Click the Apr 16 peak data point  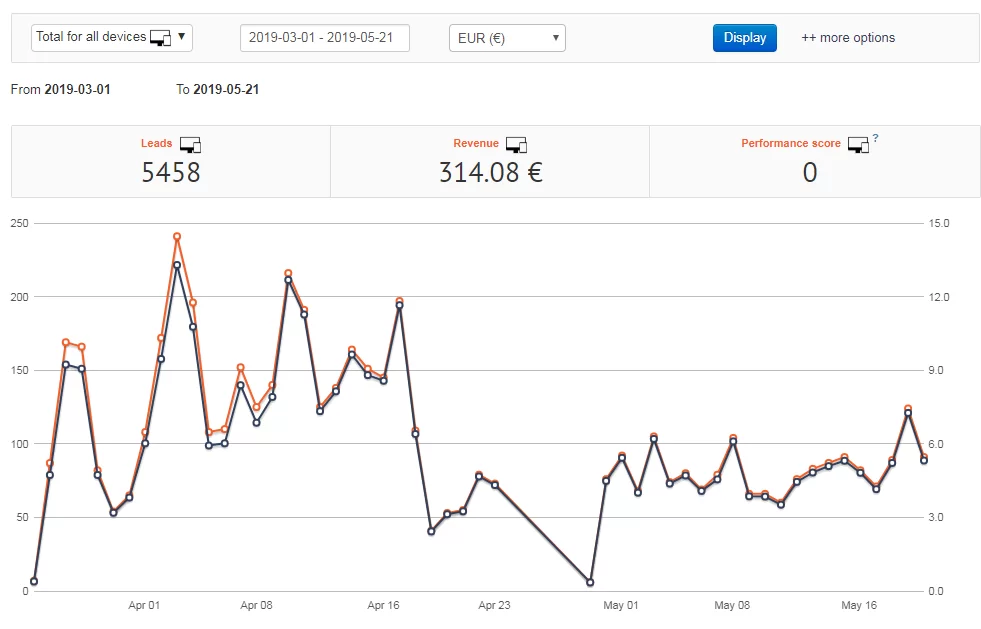(399, 305)
